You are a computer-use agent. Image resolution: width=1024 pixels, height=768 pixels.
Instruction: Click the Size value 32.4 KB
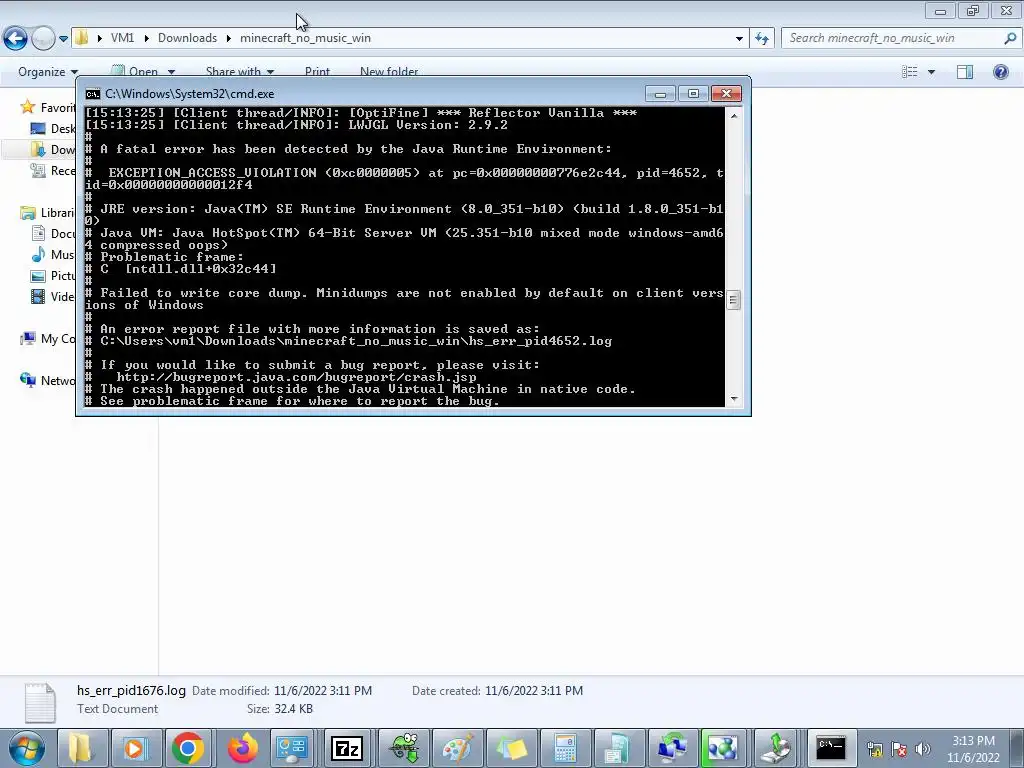[x=293, y=709]
